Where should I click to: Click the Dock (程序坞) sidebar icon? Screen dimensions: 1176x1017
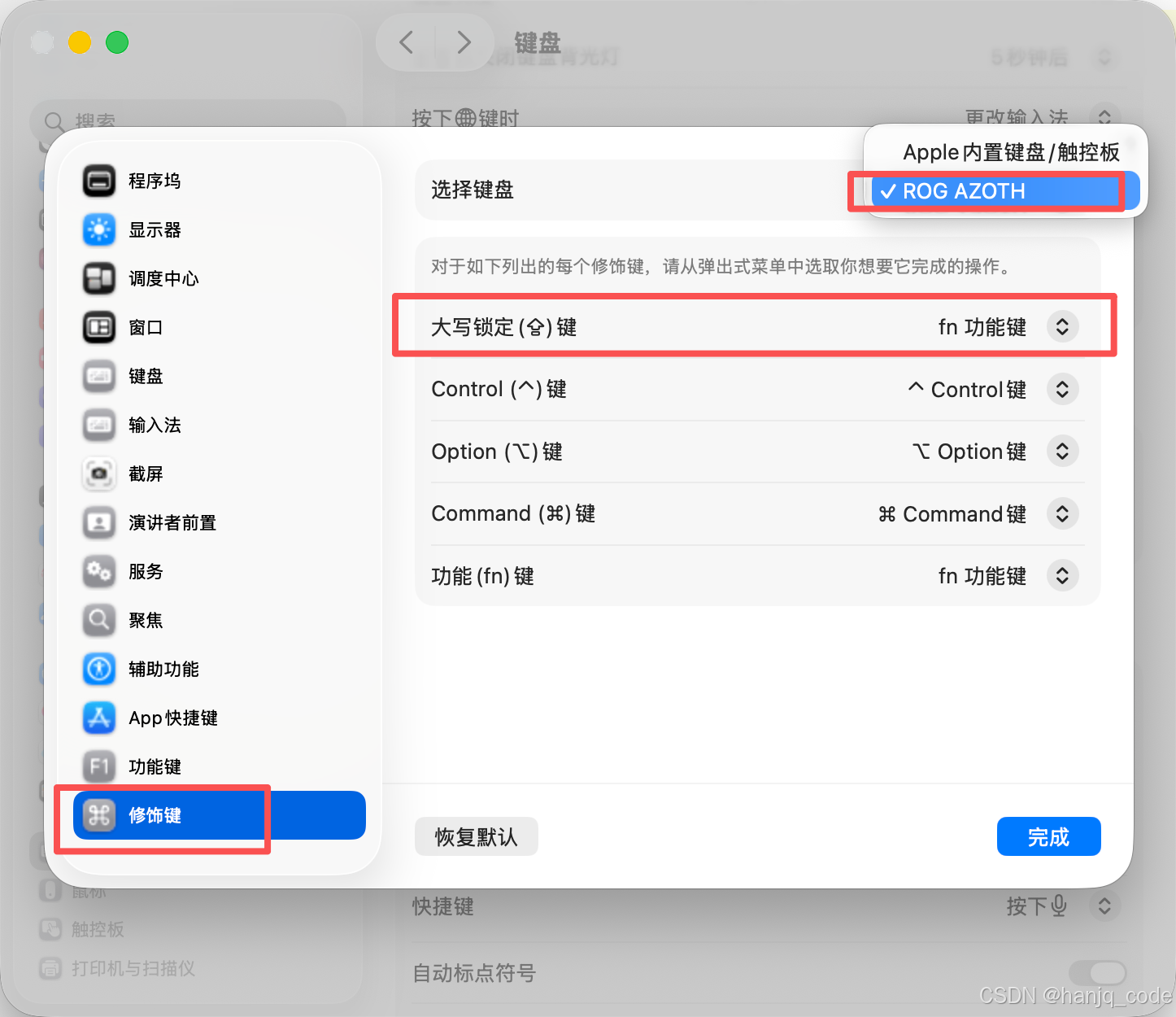pyautogui.click(x=99, y=181)
